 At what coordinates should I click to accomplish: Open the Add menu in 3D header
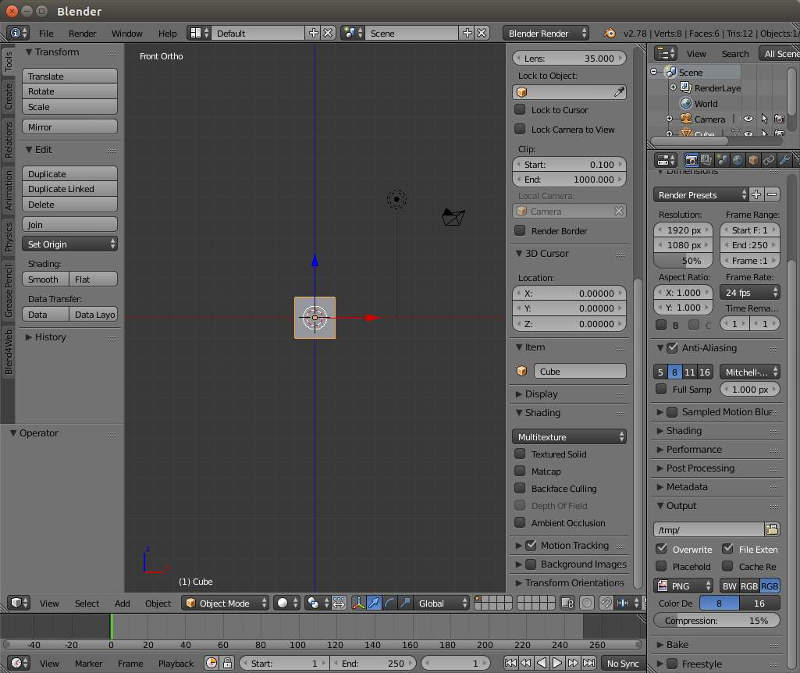[122, 603]
